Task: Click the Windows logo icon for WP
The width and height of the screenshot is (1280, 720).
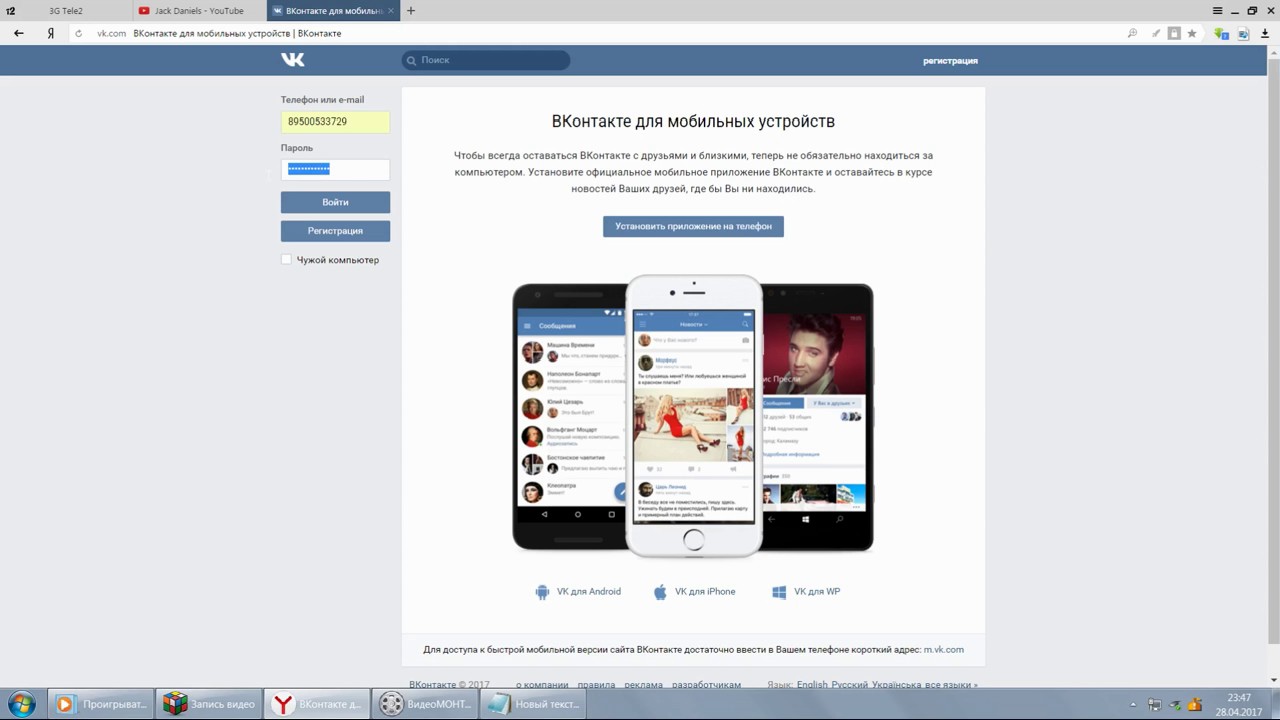Action: 779,592
